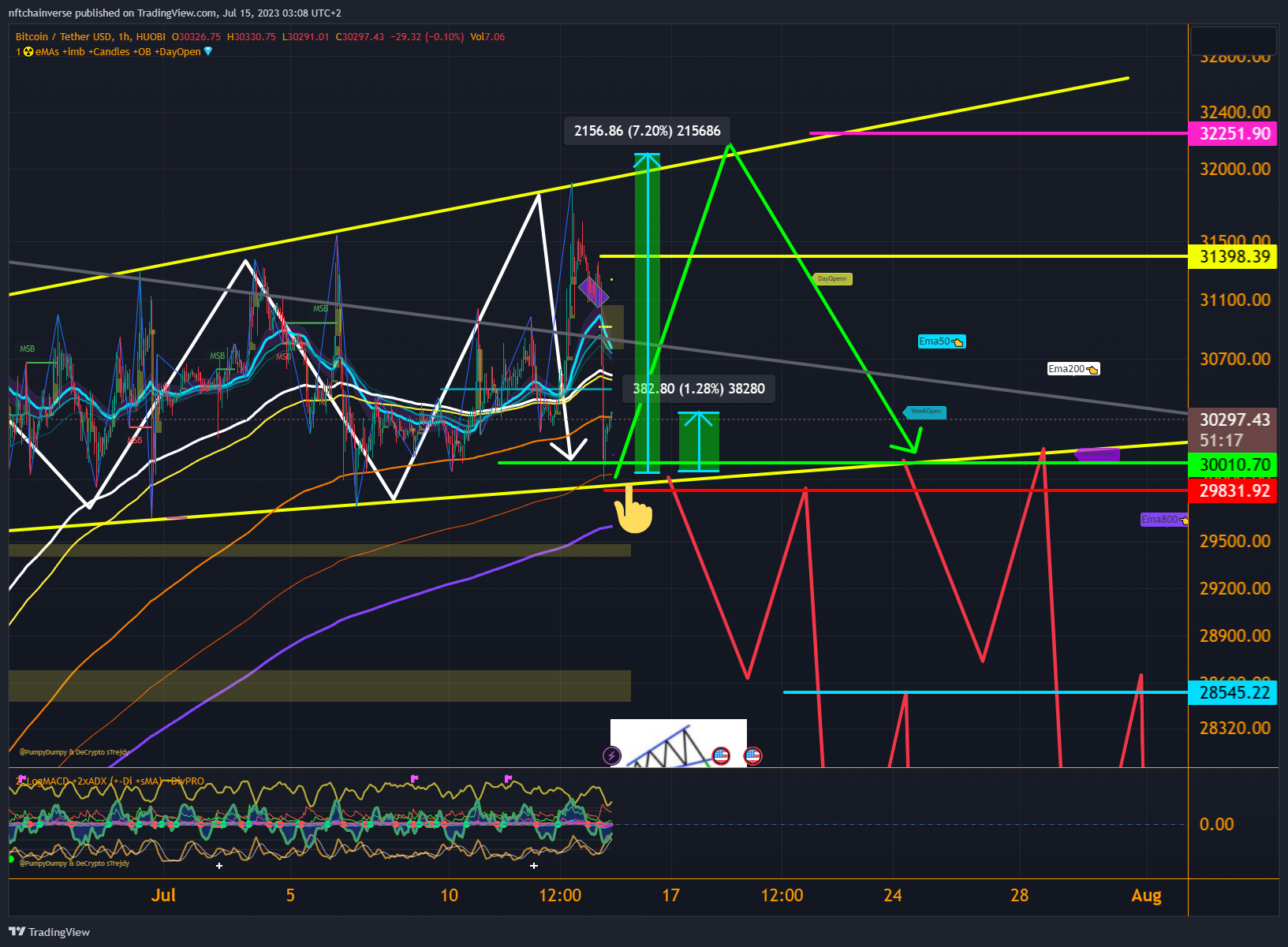Open the wedge pattern thumbnail image
Screen dimensions: 1288x947
point(678,743)
